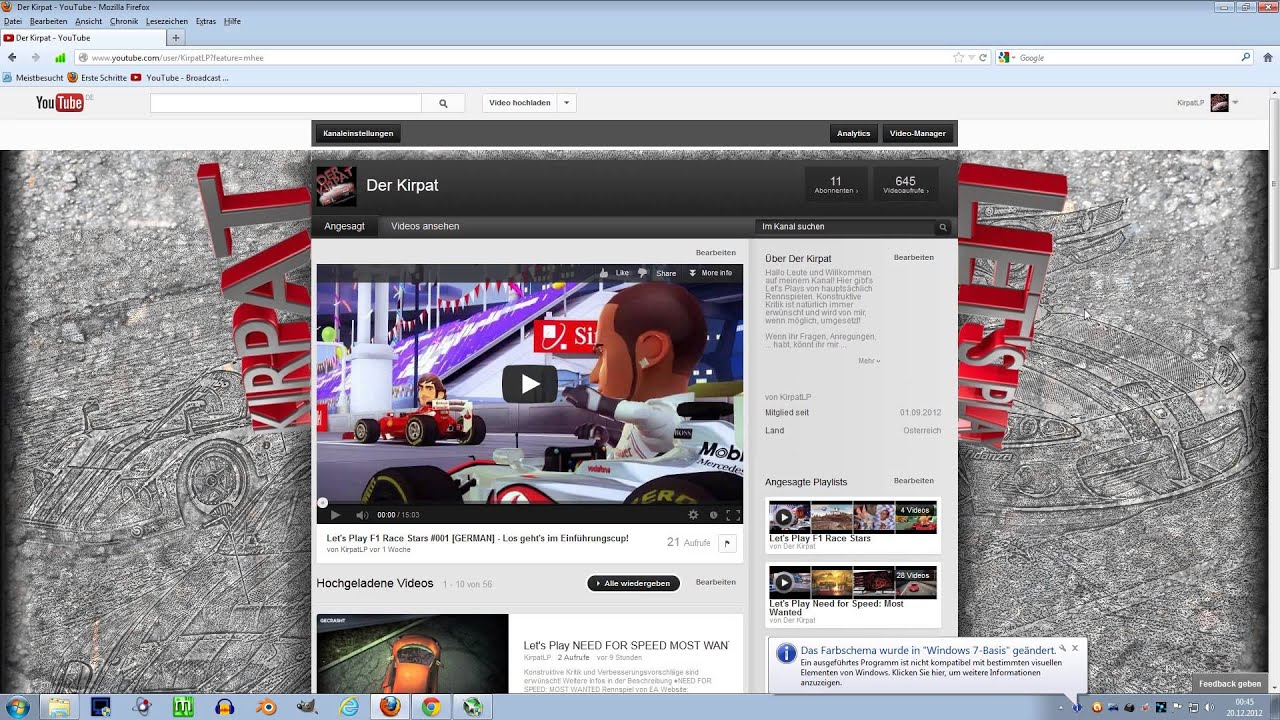Expand the KirpatLP account menu arrow
This screenshot has width=1280, height=720.
click(1235, 102)
